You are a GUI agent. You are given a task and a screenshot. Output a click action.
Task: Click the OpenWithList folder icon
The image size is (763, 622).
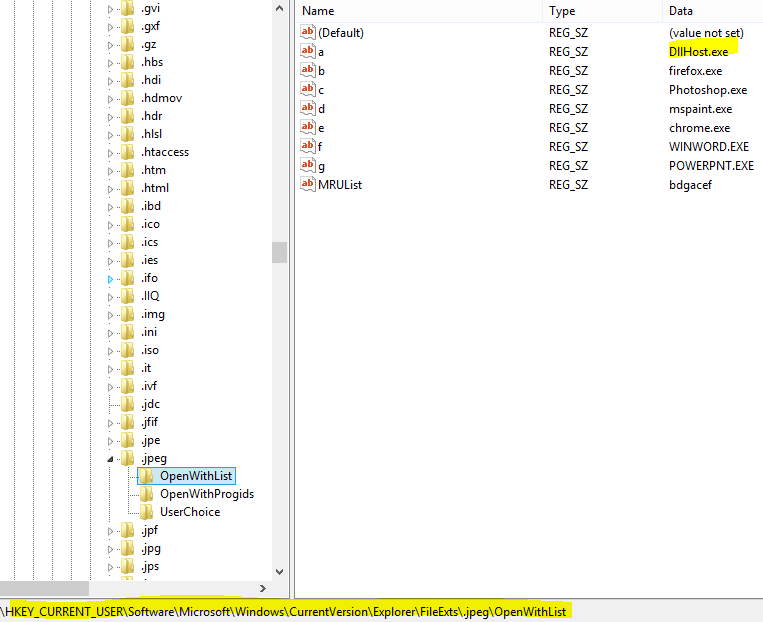pos(146,476)
